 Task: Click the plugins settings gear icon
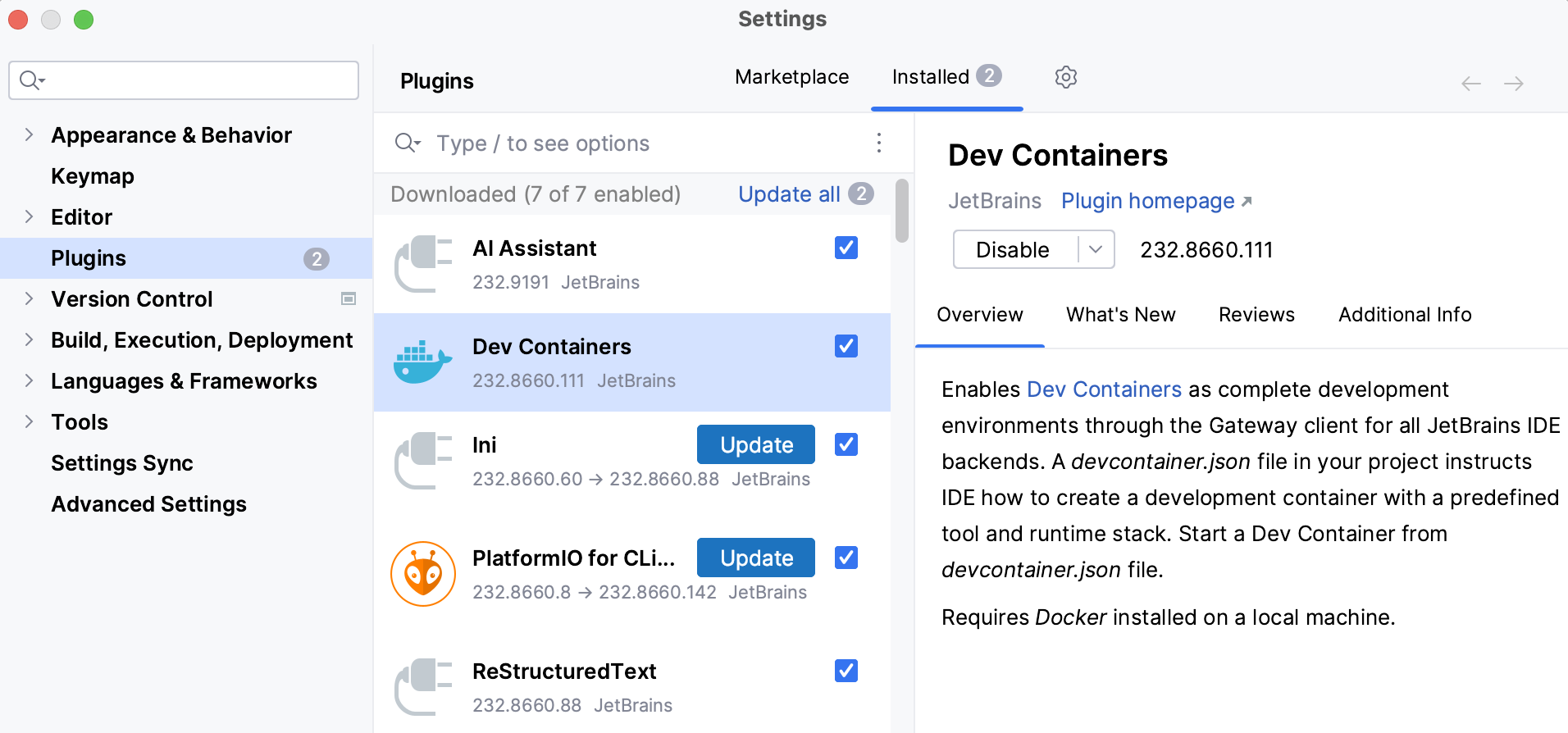tap(1065, 77)
